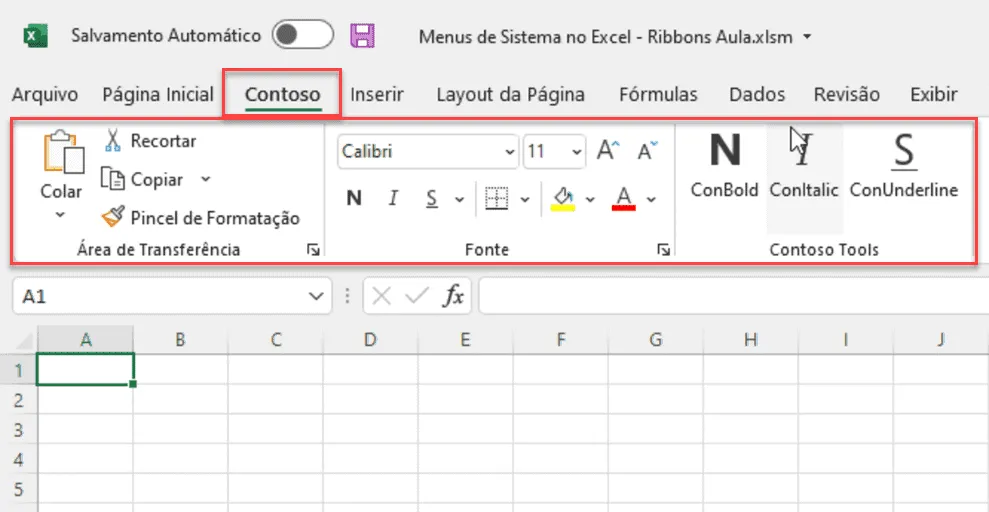Click the ConUnderline button
The height and width of the screenshot is (512, 989).
[904, 167]
